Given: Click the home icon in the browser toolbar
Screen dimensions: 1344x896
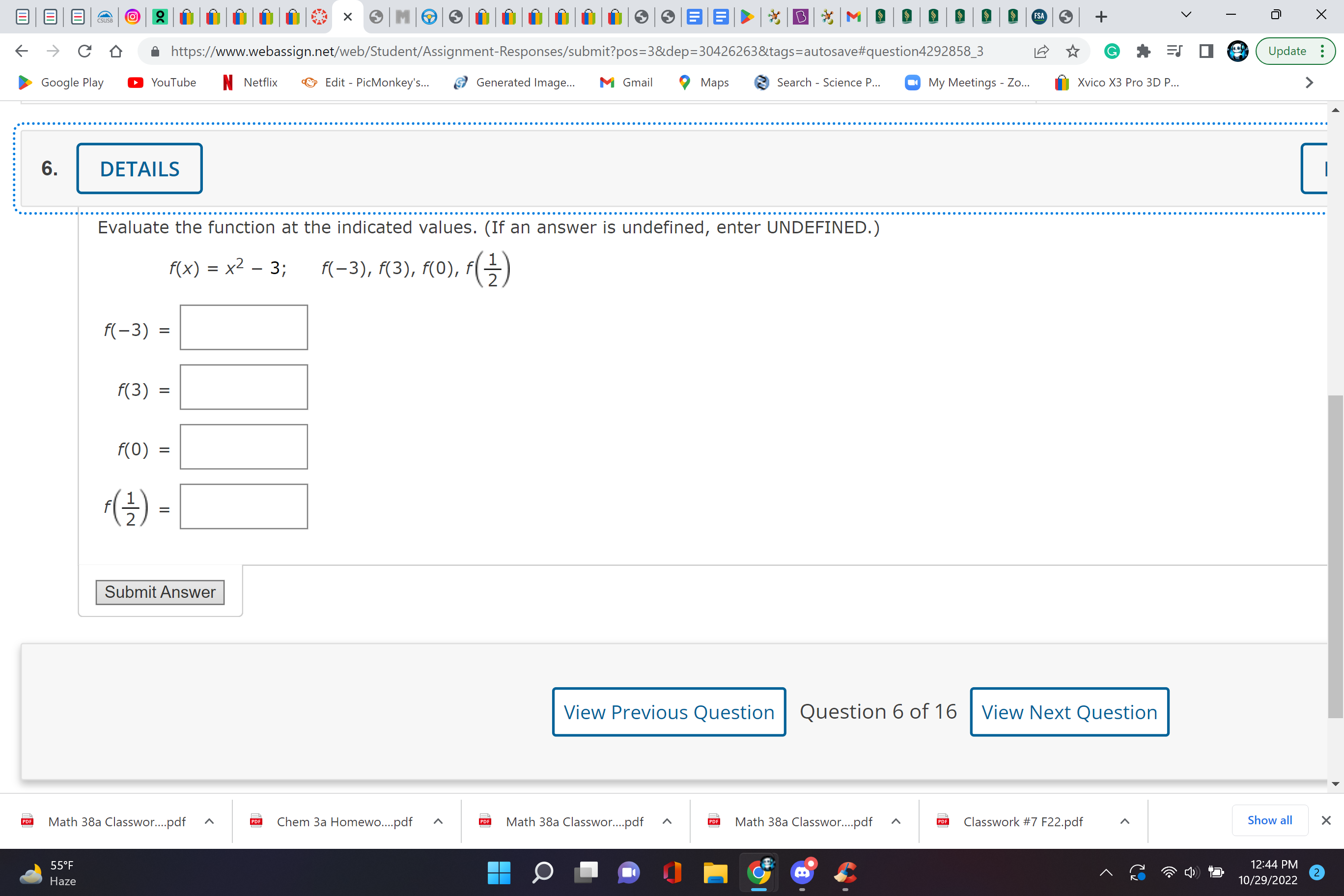Looking at the screenshot, I should point(116,51).
